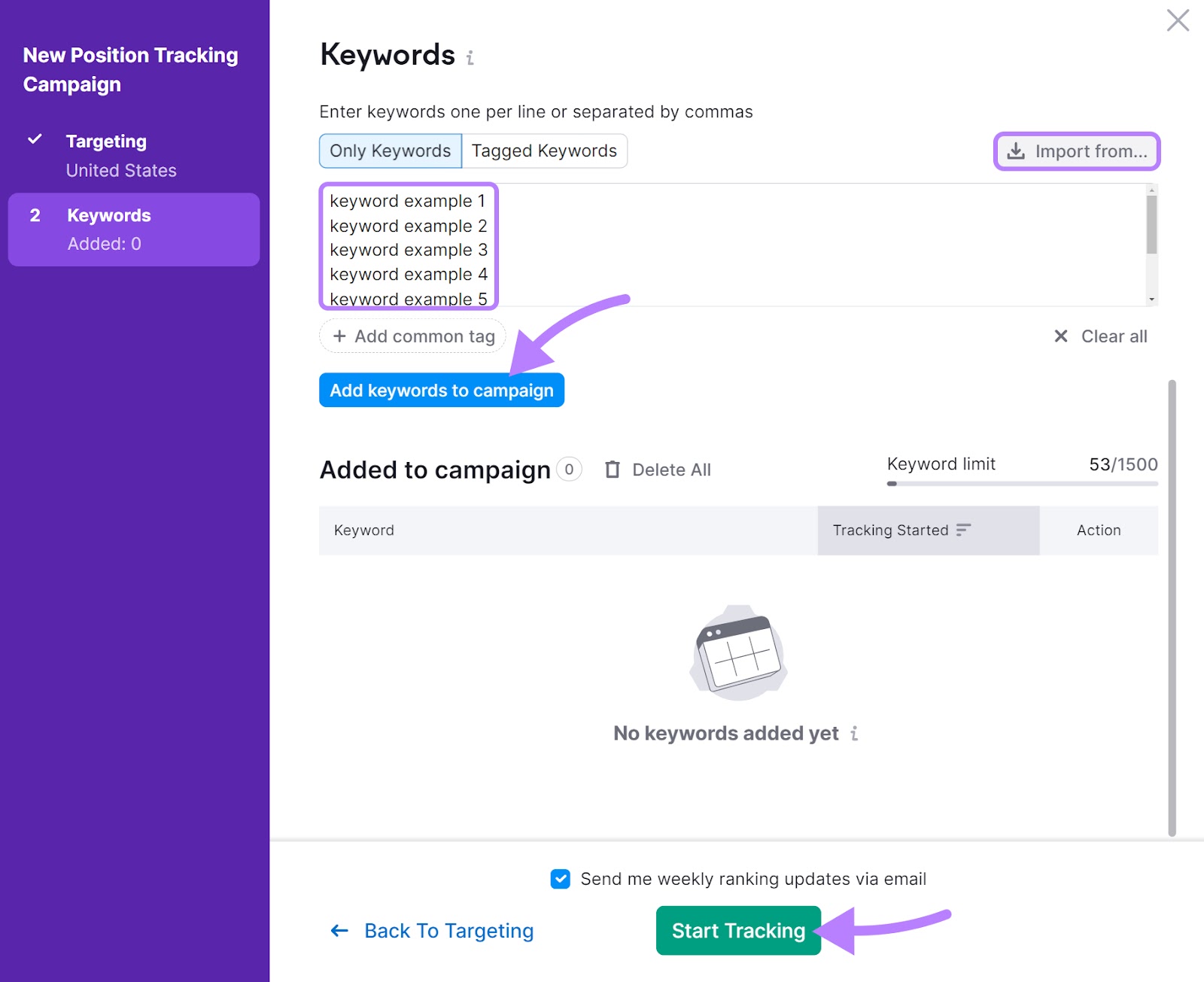
Task: Click the Start Tracking button
Action: pyautogui.click(x=738, y=931)
